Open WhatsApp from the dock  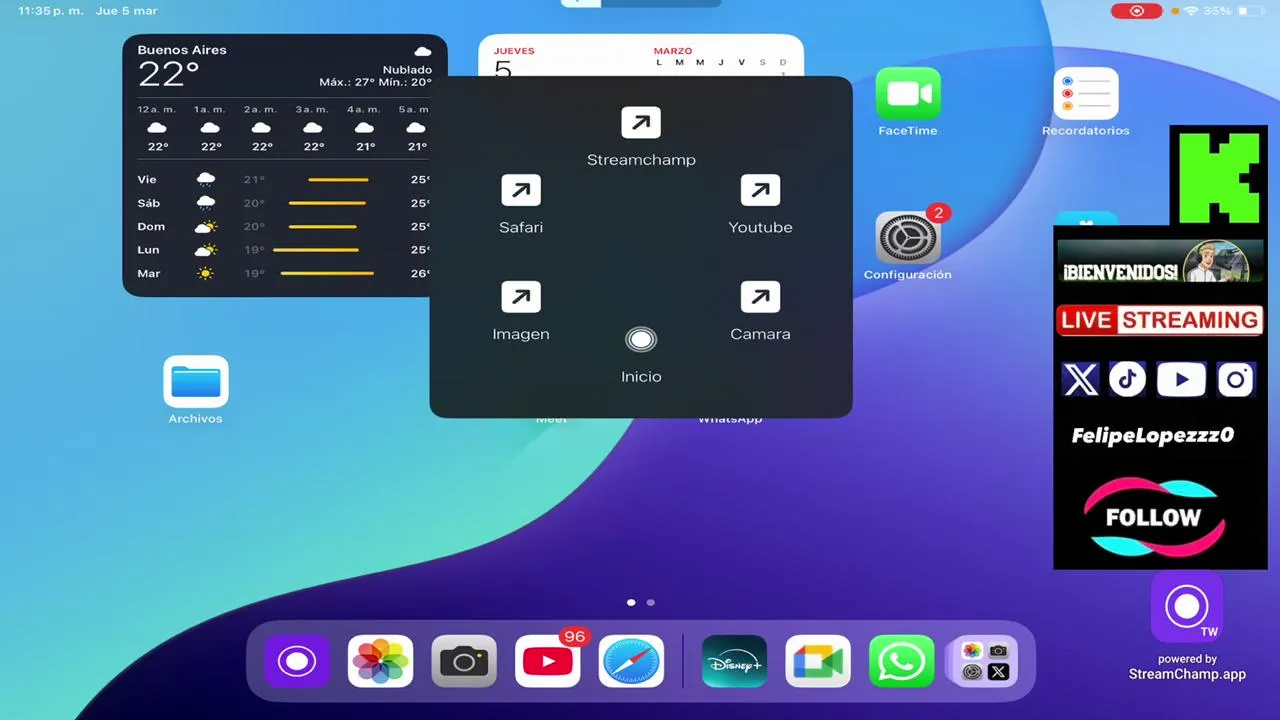click(x=902, y=662)
